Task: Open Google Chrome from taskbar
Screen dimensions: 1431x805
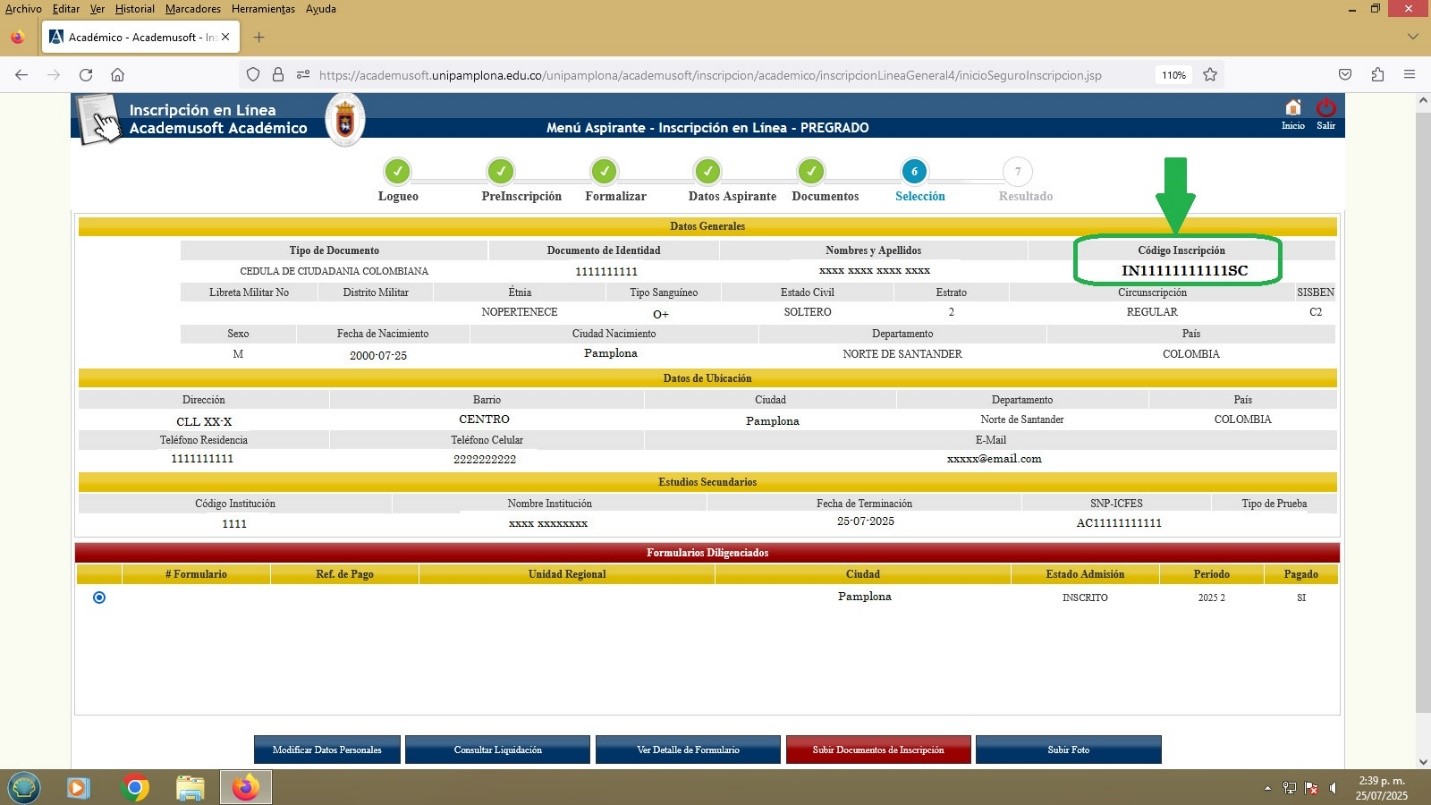Action: point(134,788)
